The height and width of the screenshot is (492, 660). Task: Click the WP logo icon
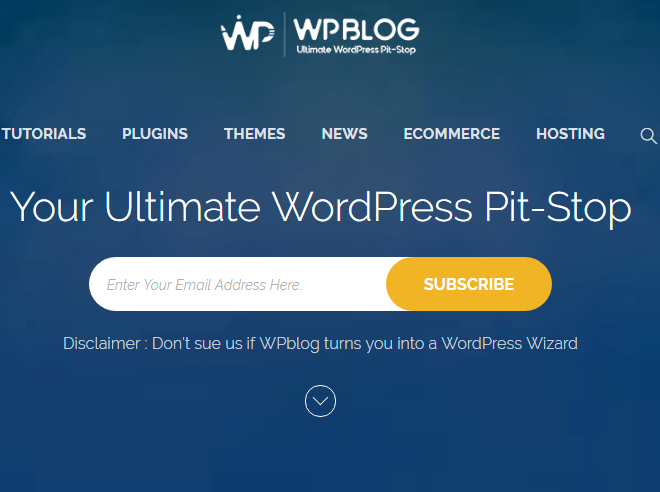point(248,33)
